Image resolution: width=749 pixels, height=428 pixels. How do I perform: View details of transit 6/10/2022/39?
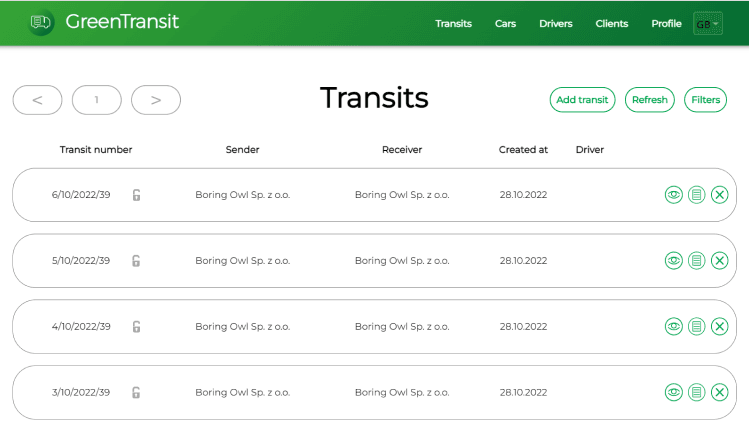tap(674, 195)
